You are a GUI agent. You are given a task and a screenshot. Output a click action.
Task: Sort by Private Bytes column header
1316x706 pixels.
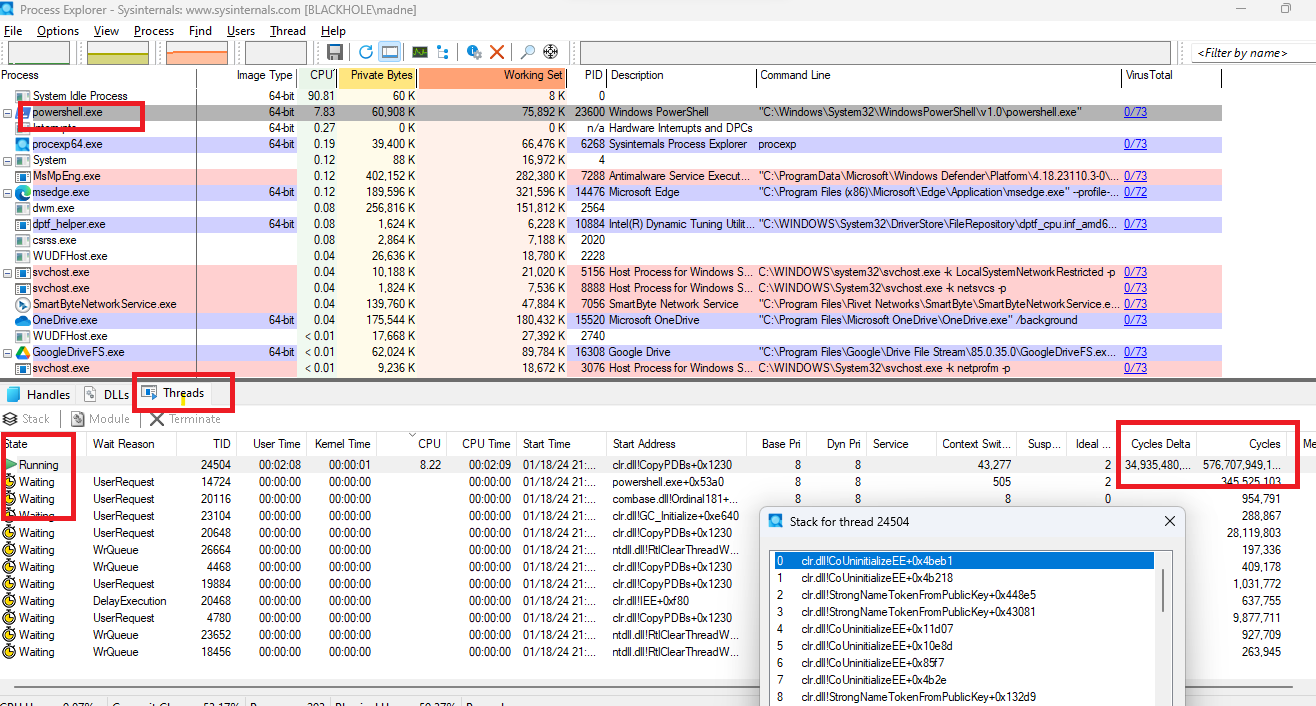[378, 75]
